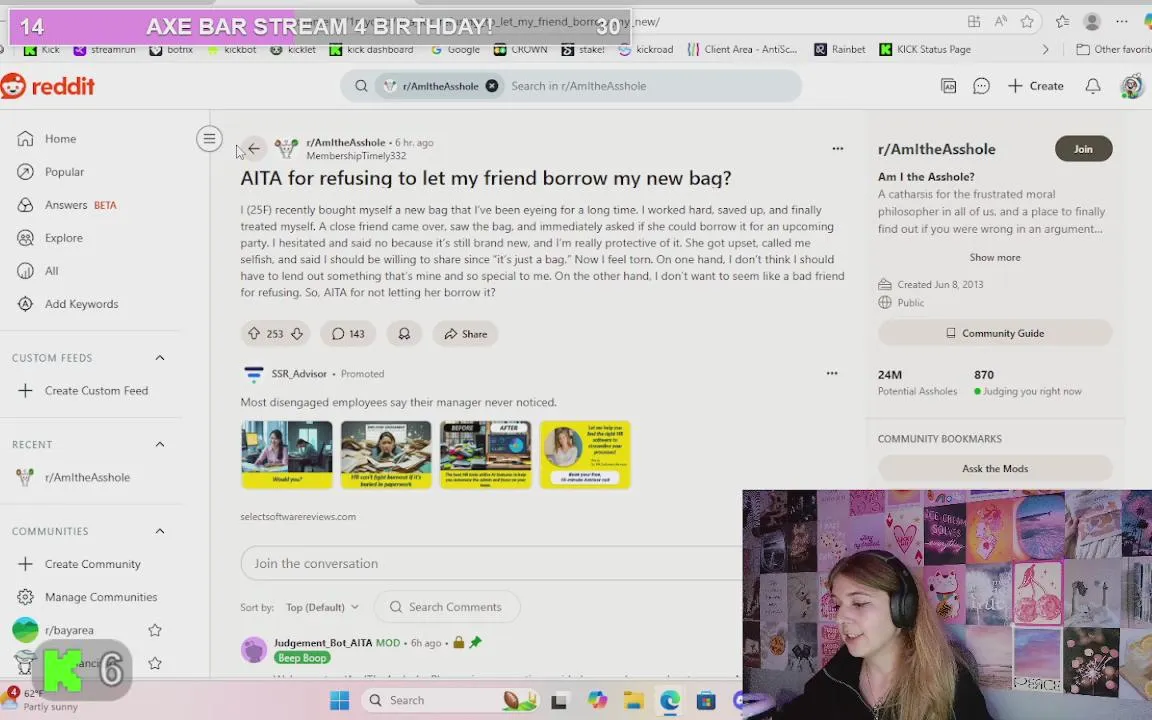Viewport: 1152px width, 720px height.
Task: Select Explore in the left sidebar
Action: pyautogui.click(x=63, y=238)
